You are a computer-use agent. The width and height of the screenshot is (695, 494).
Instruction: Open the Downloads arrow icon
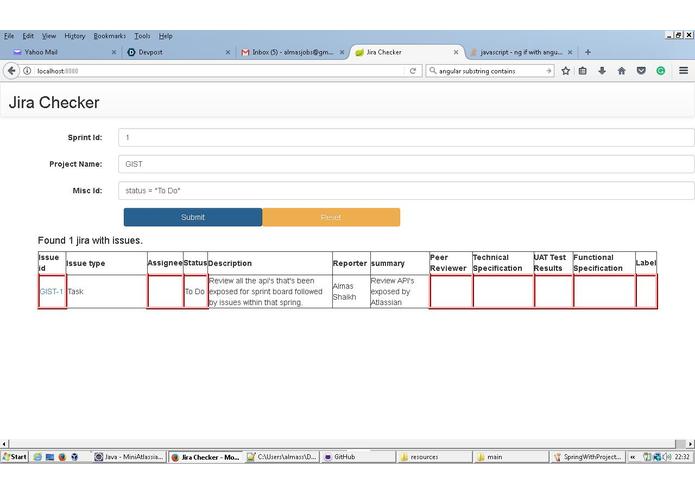pyautogui.click(x=602, y=71)
